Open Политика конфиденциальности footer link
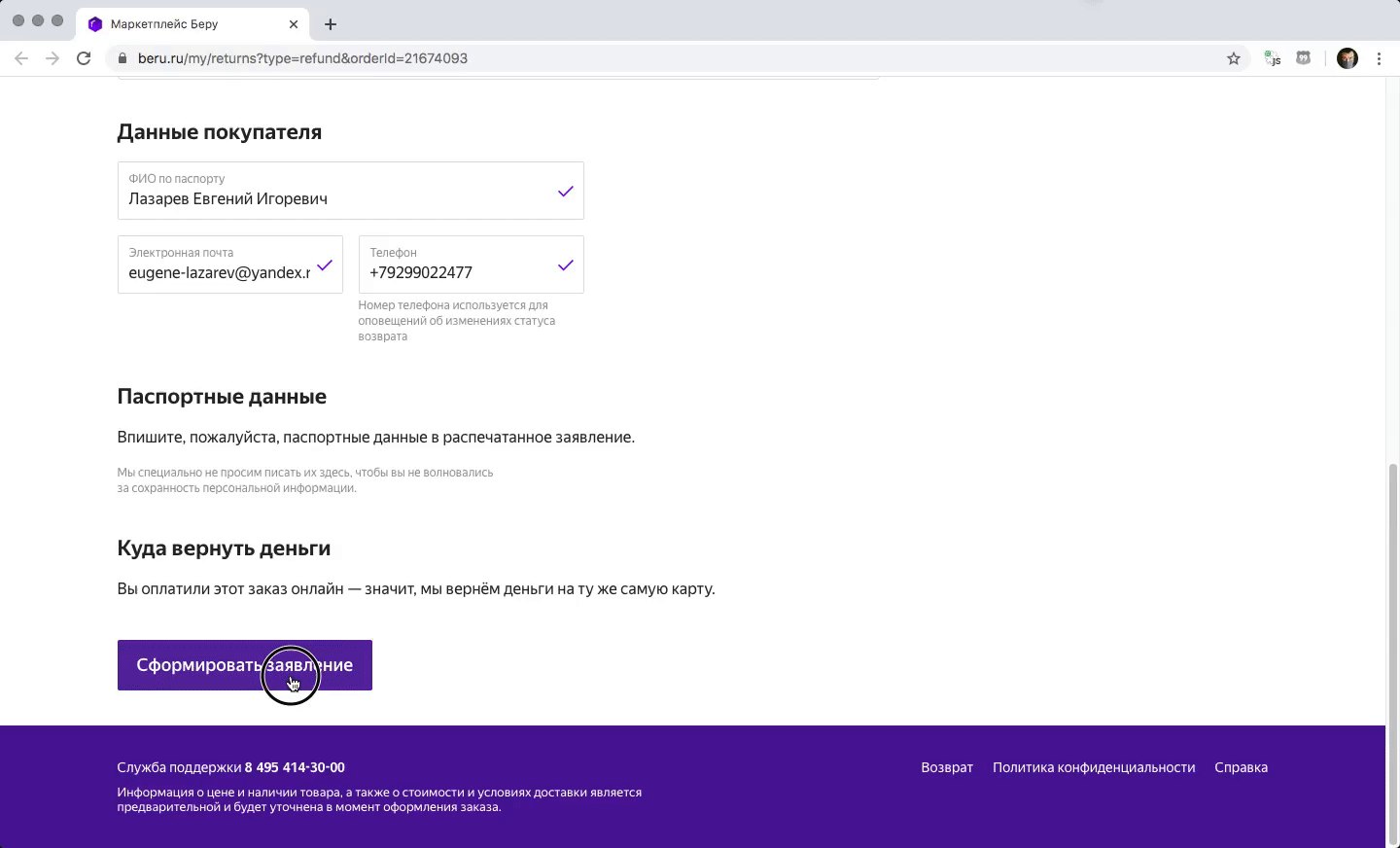This screenshot has width=1400, height=848. [x=1094, y=767]
